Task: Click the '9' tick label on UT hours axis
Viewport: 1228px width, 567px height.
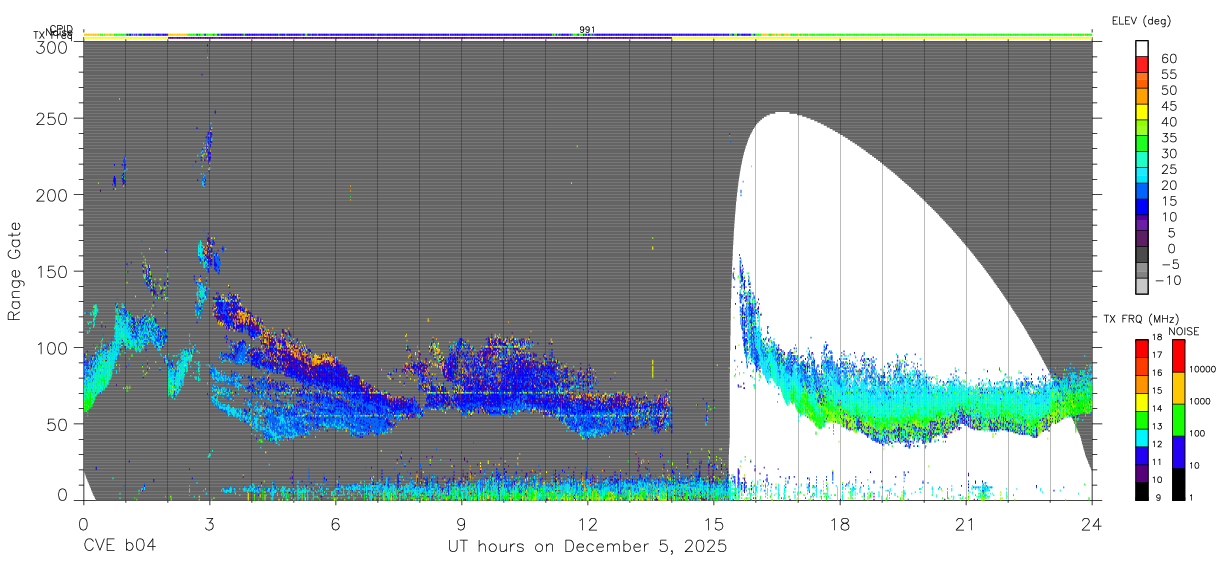Action: [x=461, y=523]
